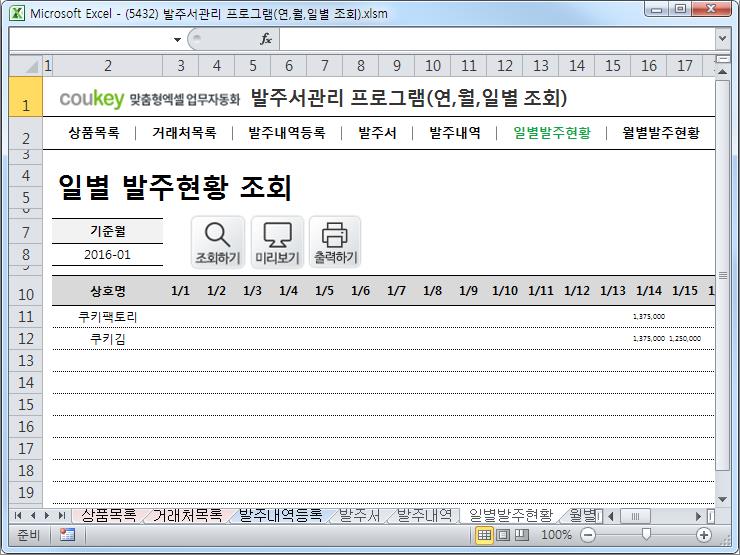Click the 조회하기 magnifier search button
The height and width of the screenshot is (555, 740).
218,243
